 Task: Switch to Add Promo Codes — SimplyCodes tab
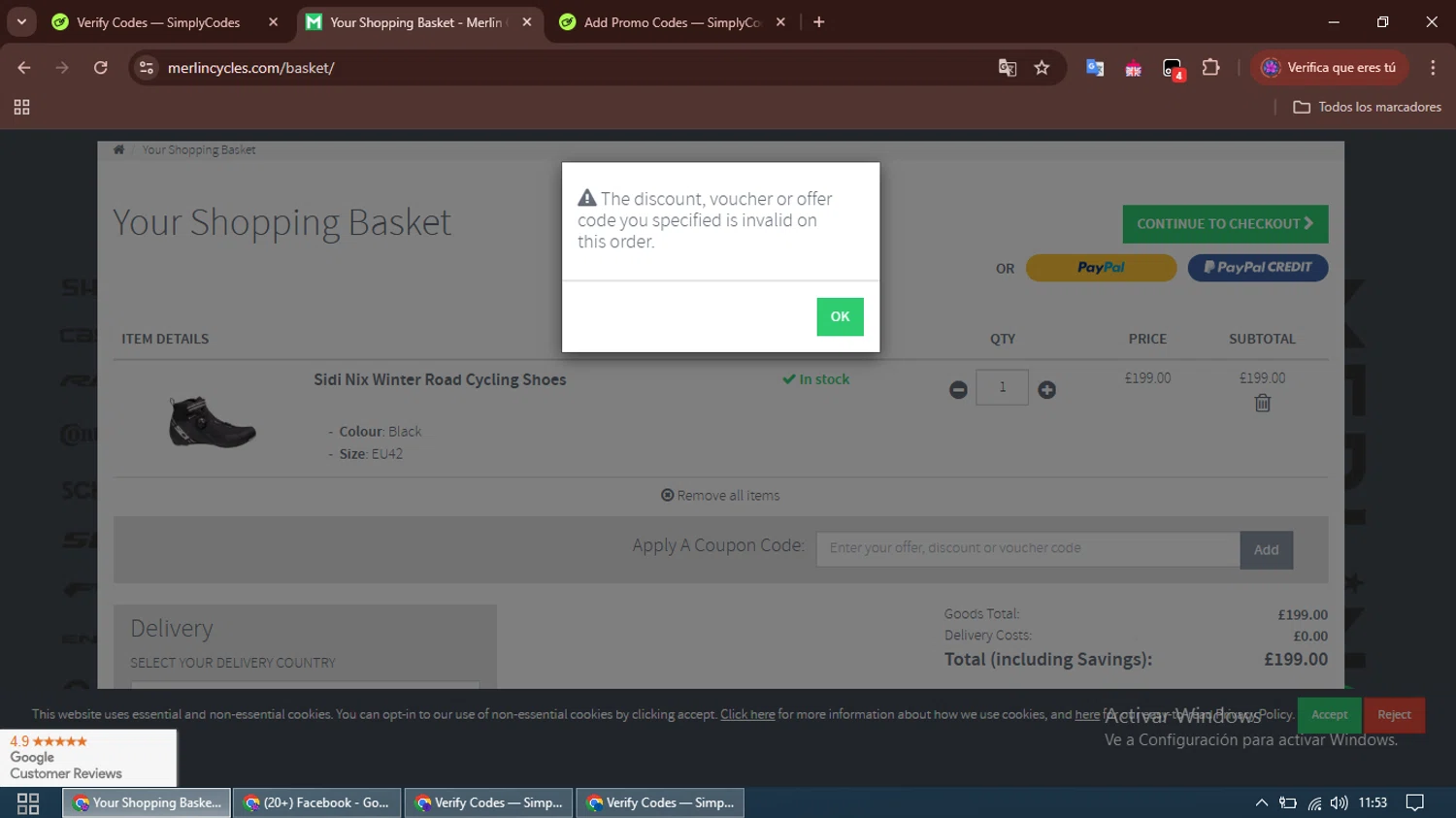pyautogui.click(x=672, y=22)
